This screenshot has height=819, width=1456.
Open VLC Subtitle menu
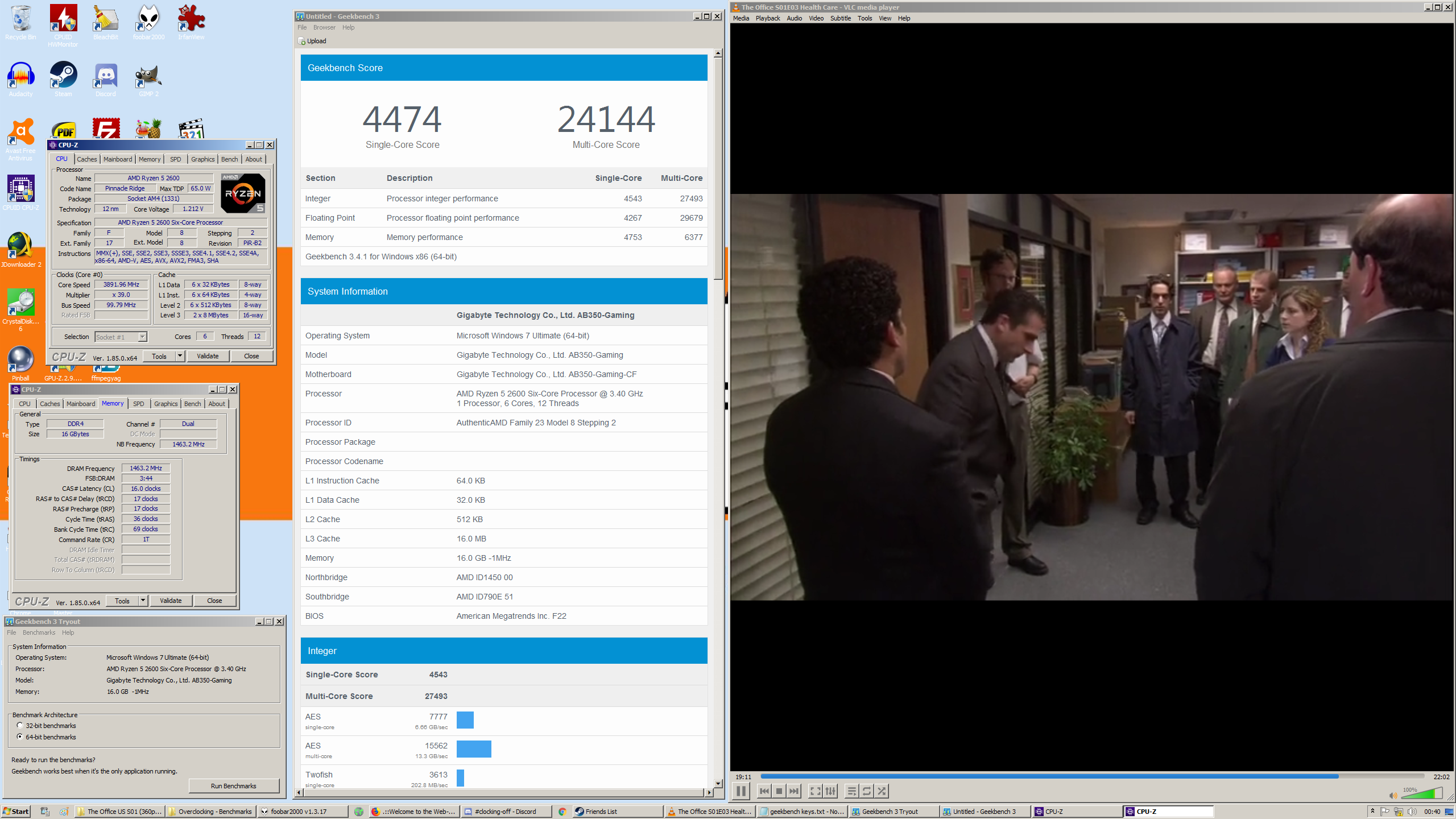pyautogui.click(x=841, y=18)
